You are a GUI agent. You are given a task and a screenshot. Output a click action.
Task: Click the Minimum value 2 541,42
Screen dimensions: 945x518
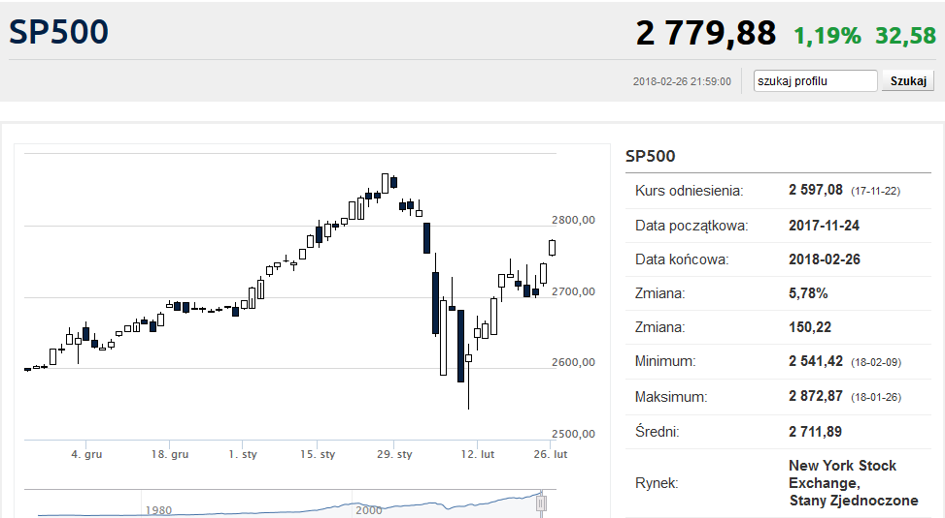click(x=817, y=361)
